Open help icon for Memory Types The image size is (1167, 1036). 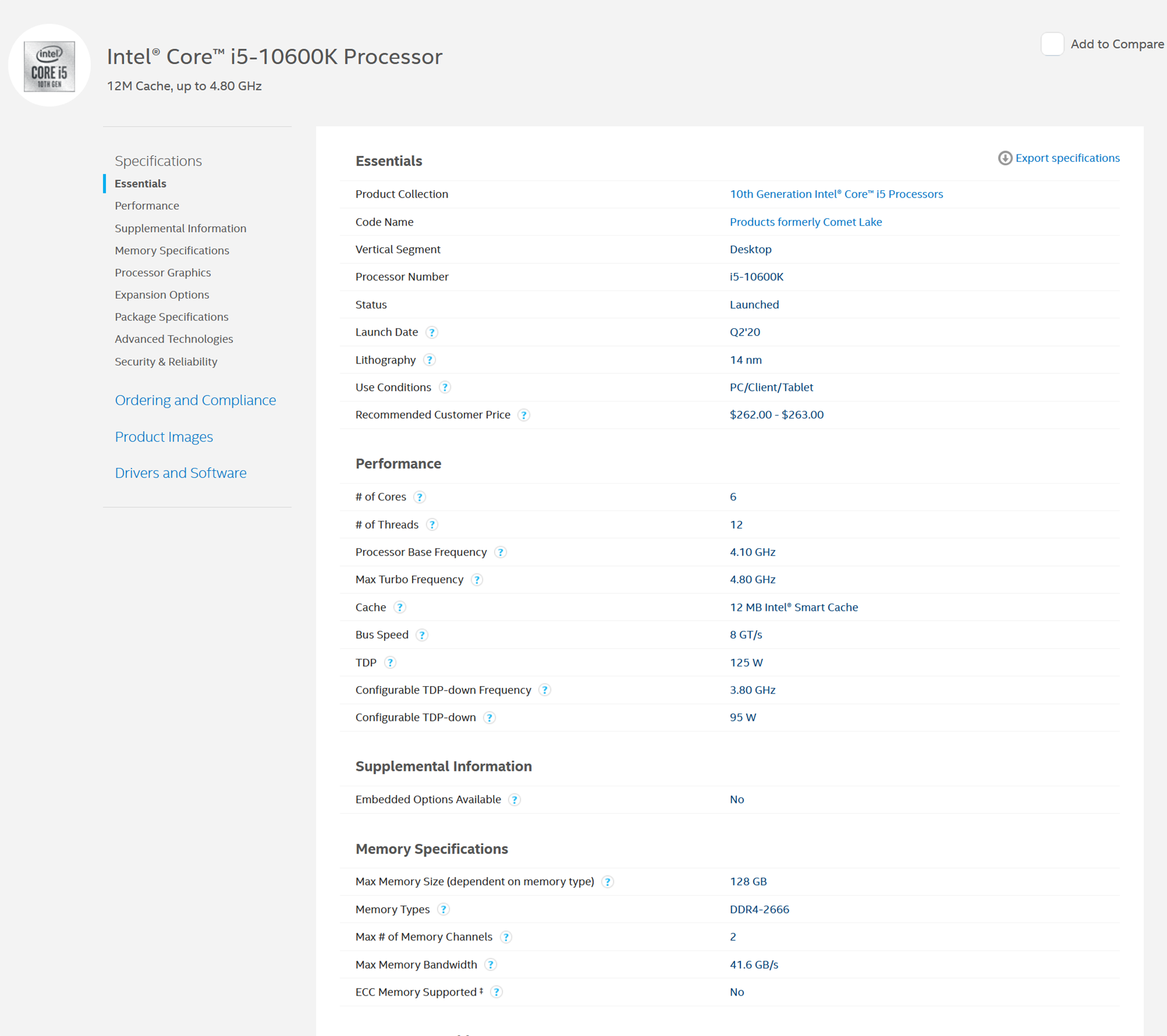coord(443,909)
